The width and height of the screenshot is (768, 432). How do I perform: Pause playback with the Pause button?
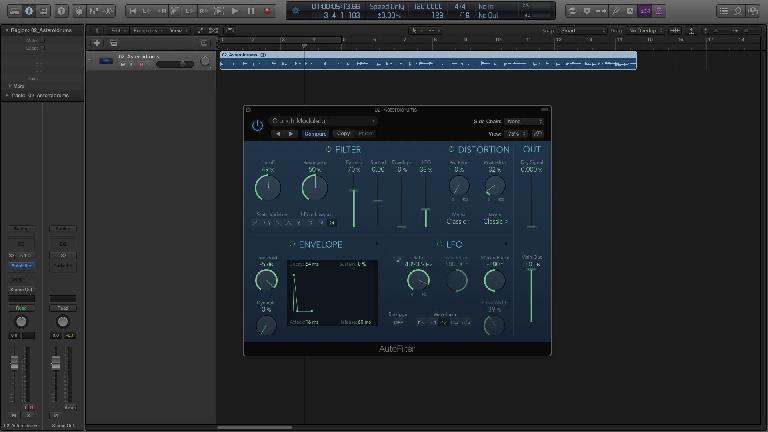click(251, 10)
